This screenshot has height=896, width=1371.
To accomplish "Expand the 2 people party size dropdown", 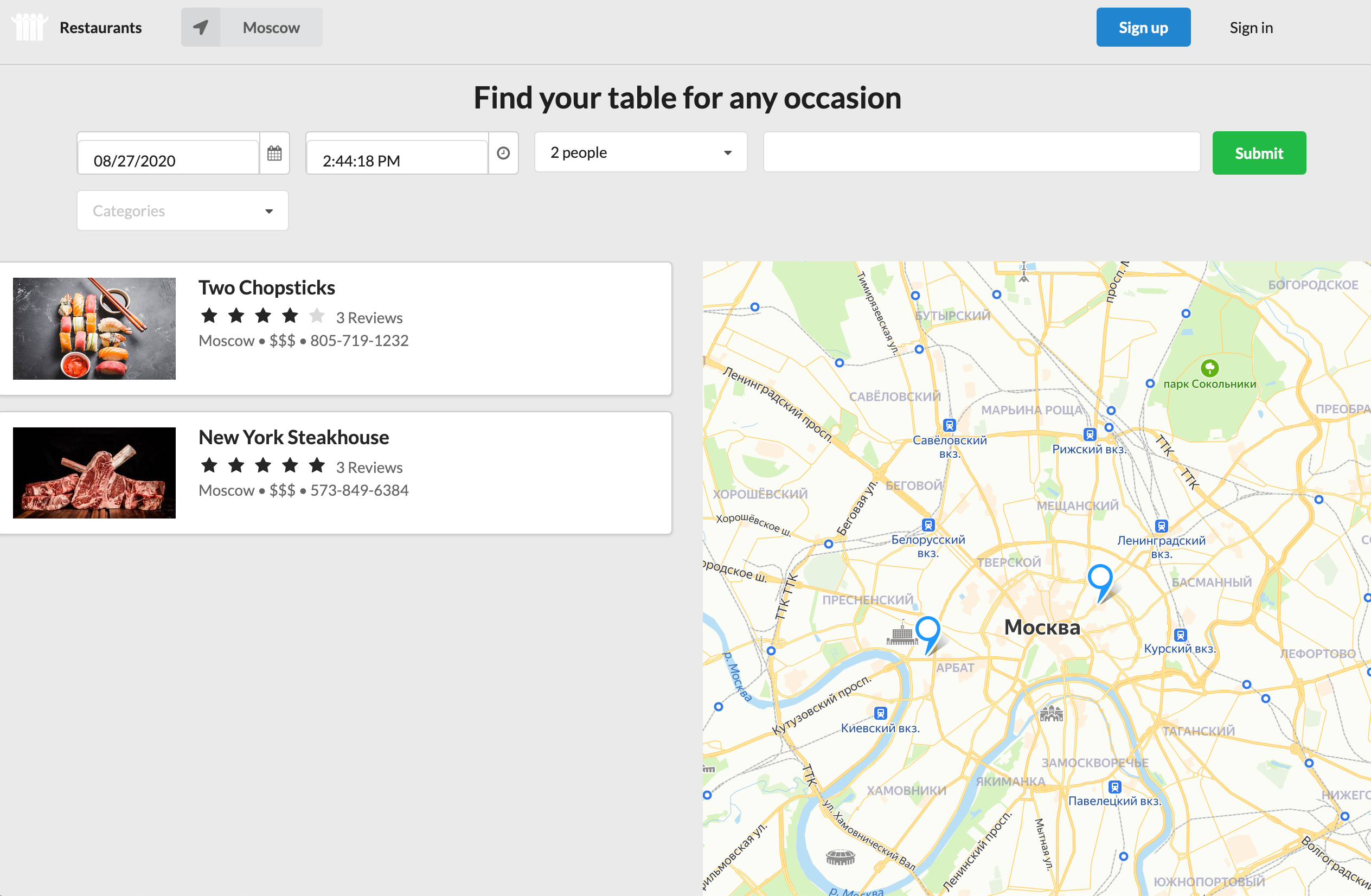I will (641, 152).
